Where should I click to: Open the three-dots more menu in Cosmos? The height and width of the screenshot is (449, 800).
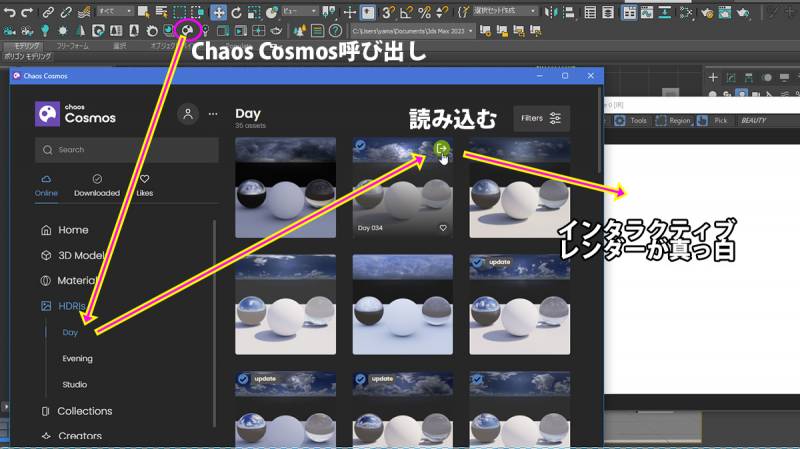tap(213, 114)
